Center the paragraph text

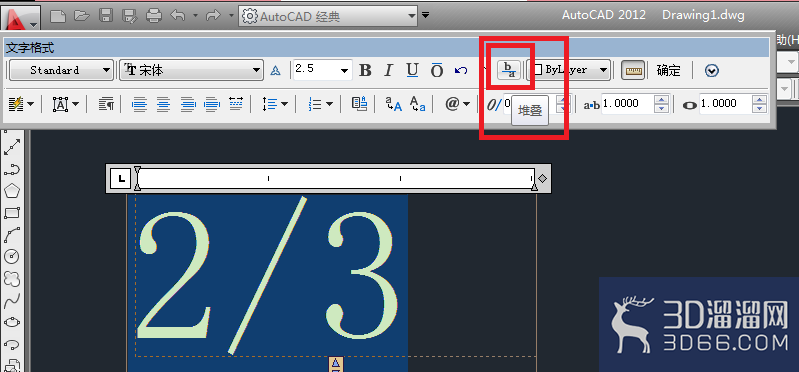163,104
